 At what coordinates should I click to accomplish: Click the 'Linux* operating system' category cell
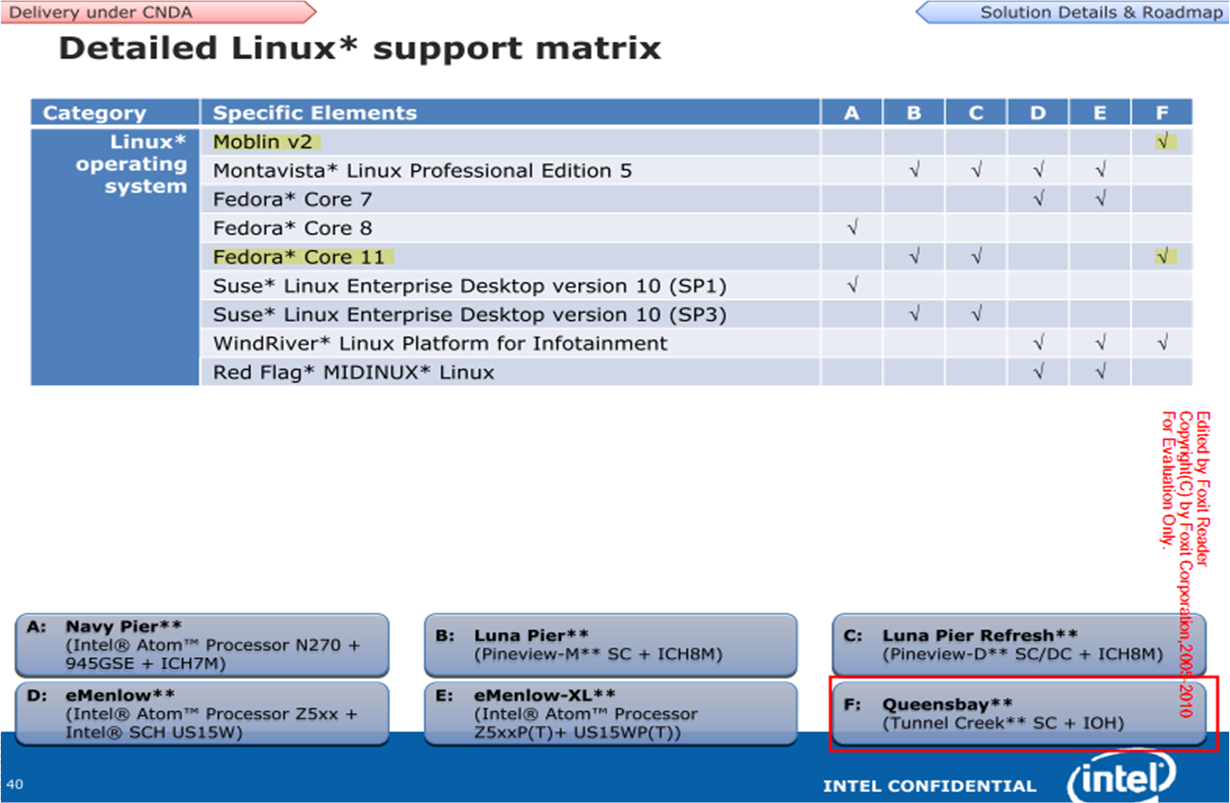point(114,257)
